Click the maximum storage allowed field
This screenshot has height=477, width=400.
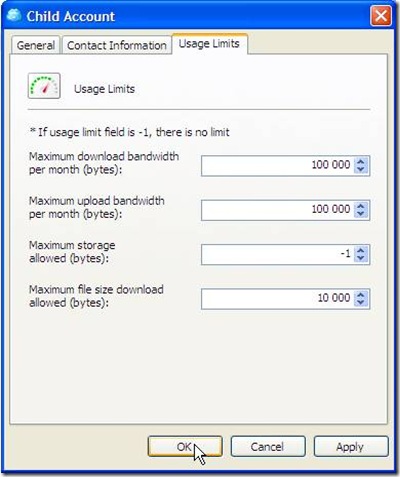(277, 254)
